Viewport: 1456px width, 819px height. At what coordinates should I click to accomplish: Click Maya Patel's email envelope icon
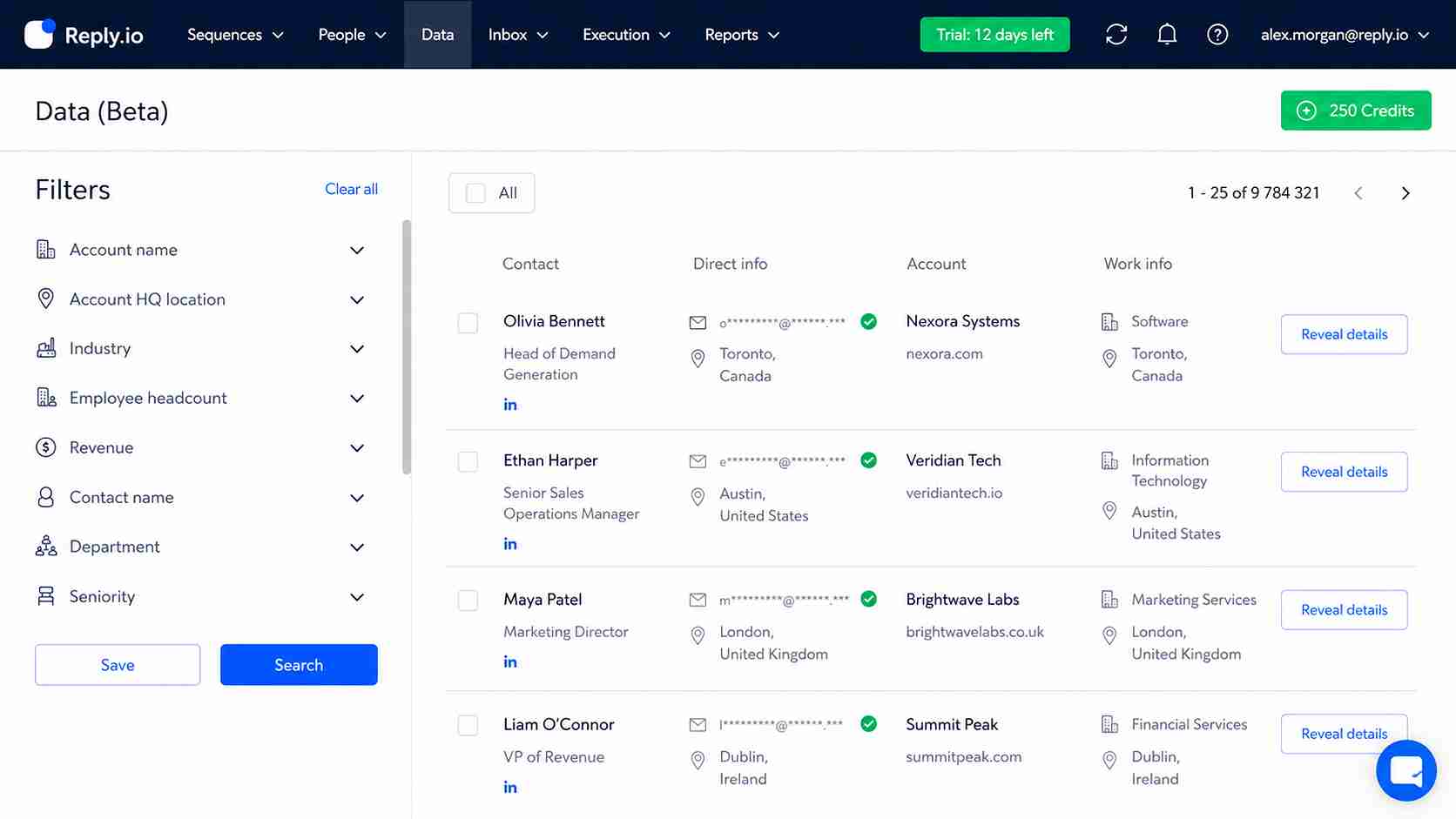point(698,600)
